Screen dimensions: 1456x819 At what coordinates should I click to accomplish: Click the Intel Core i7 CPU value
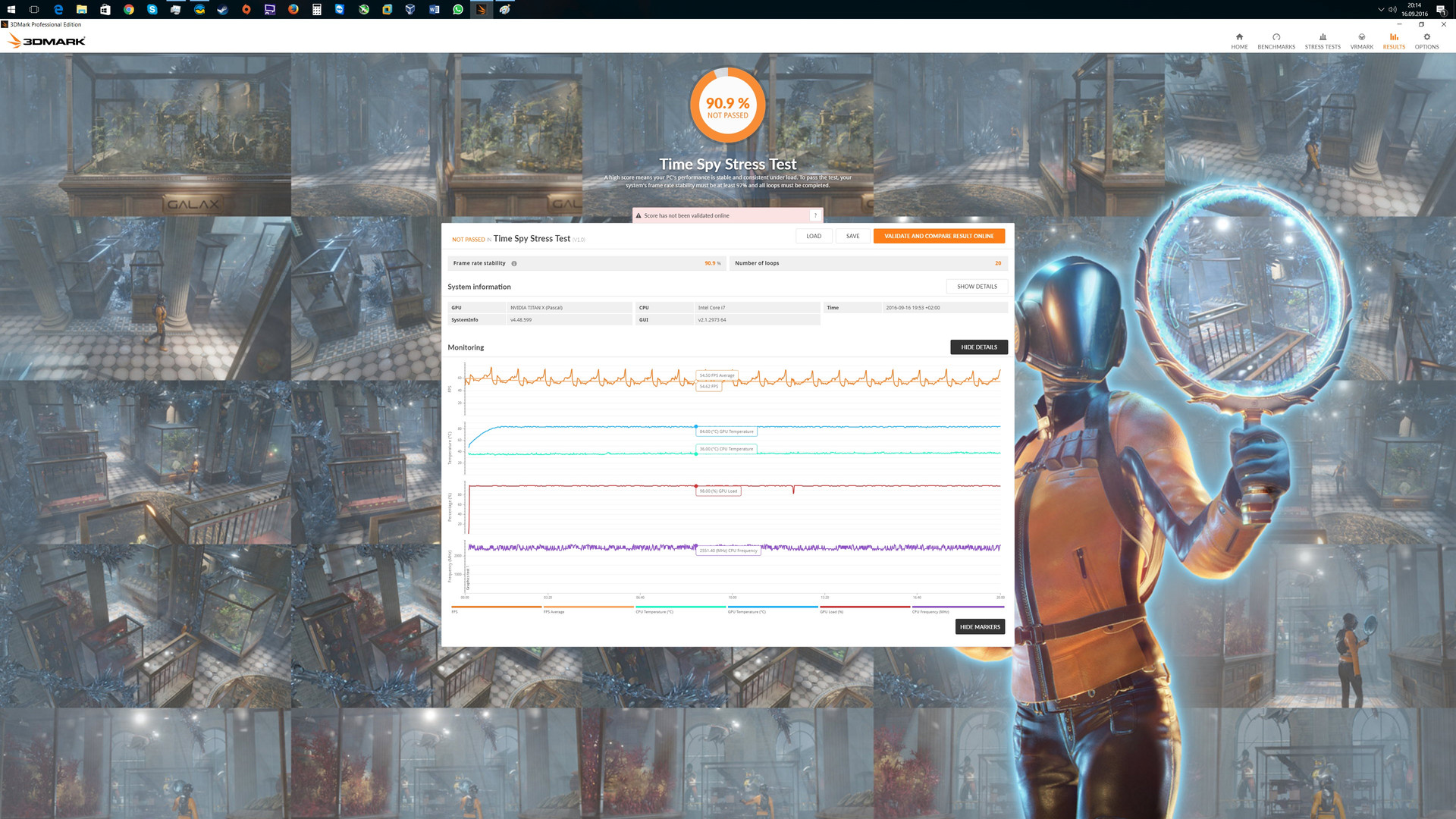point(758,308)
